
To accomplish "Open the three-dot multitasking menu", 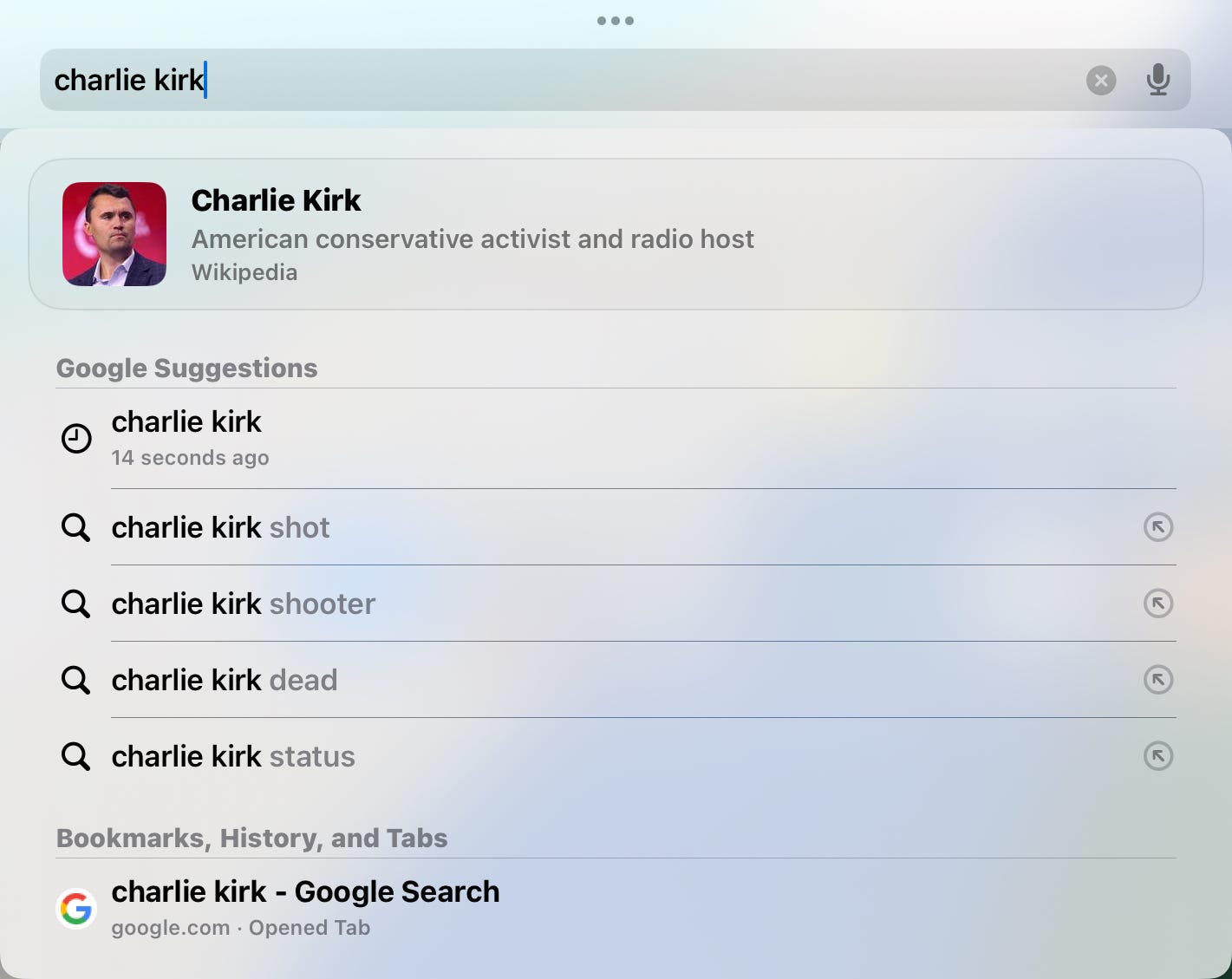I will coord(616,21).
